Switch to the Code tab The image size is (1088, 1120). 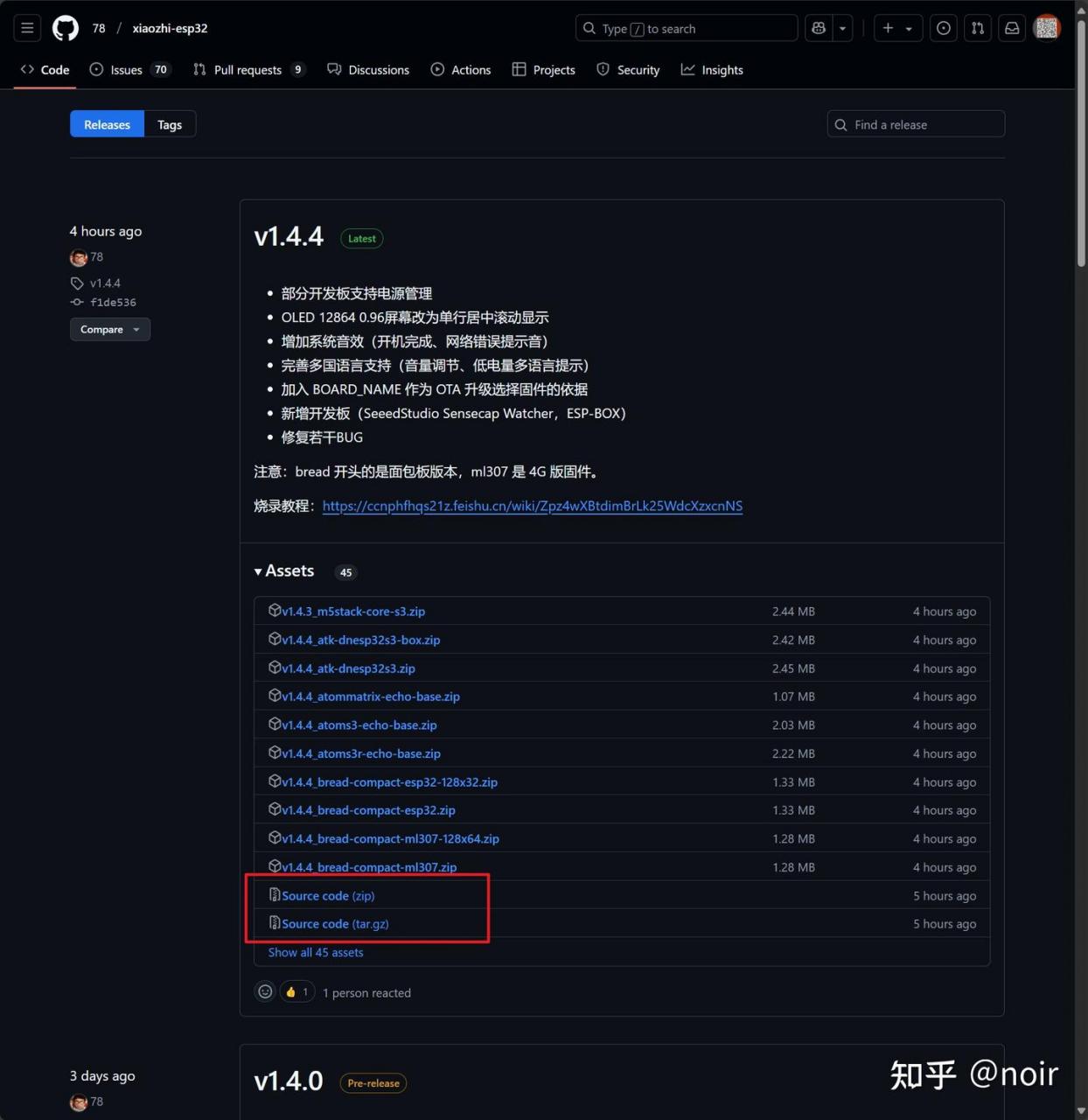coord(45,70)
